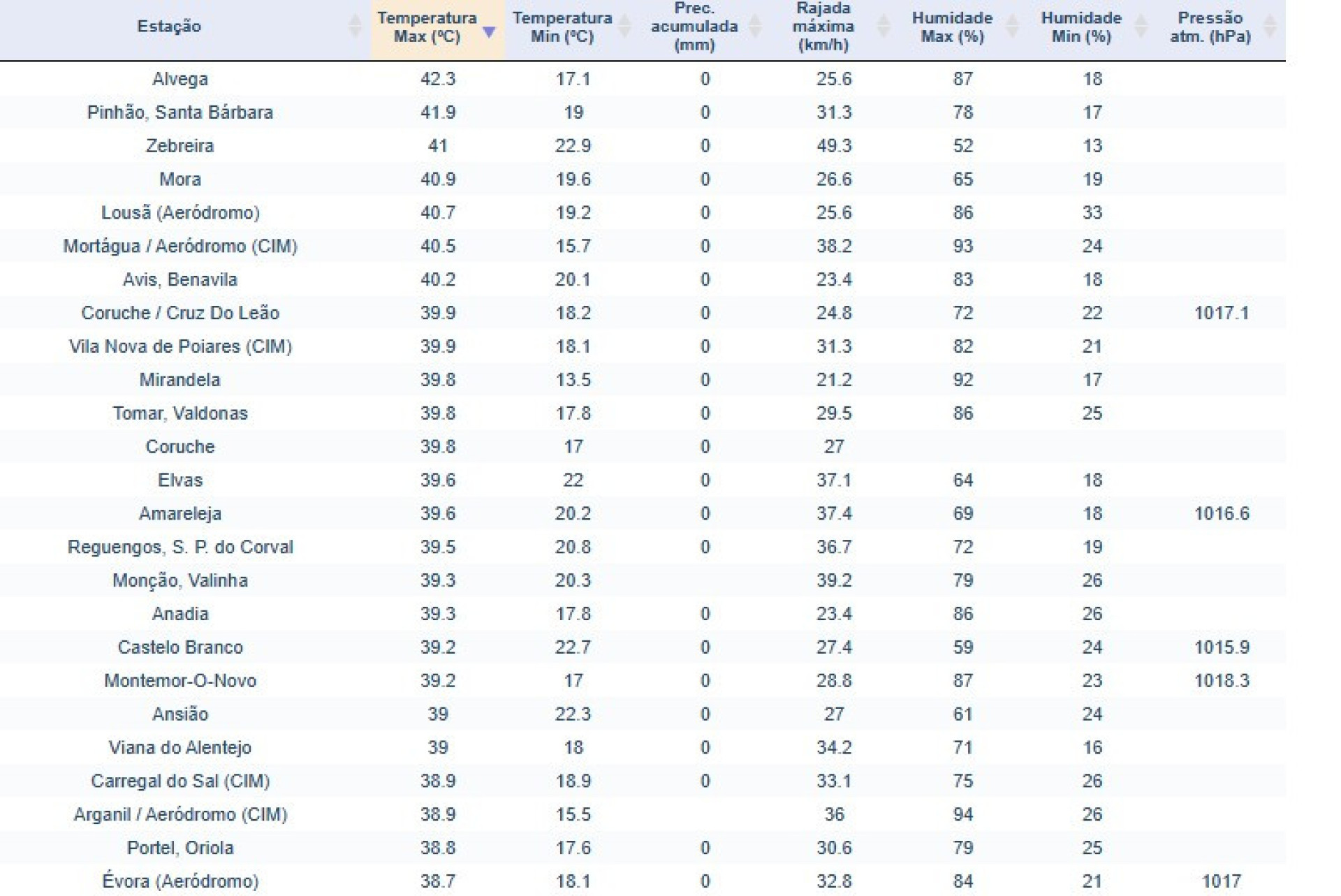The height and width of the screenshot is (896, 1341).
Task: Select the Alvega station row
Action: [643, 79]
